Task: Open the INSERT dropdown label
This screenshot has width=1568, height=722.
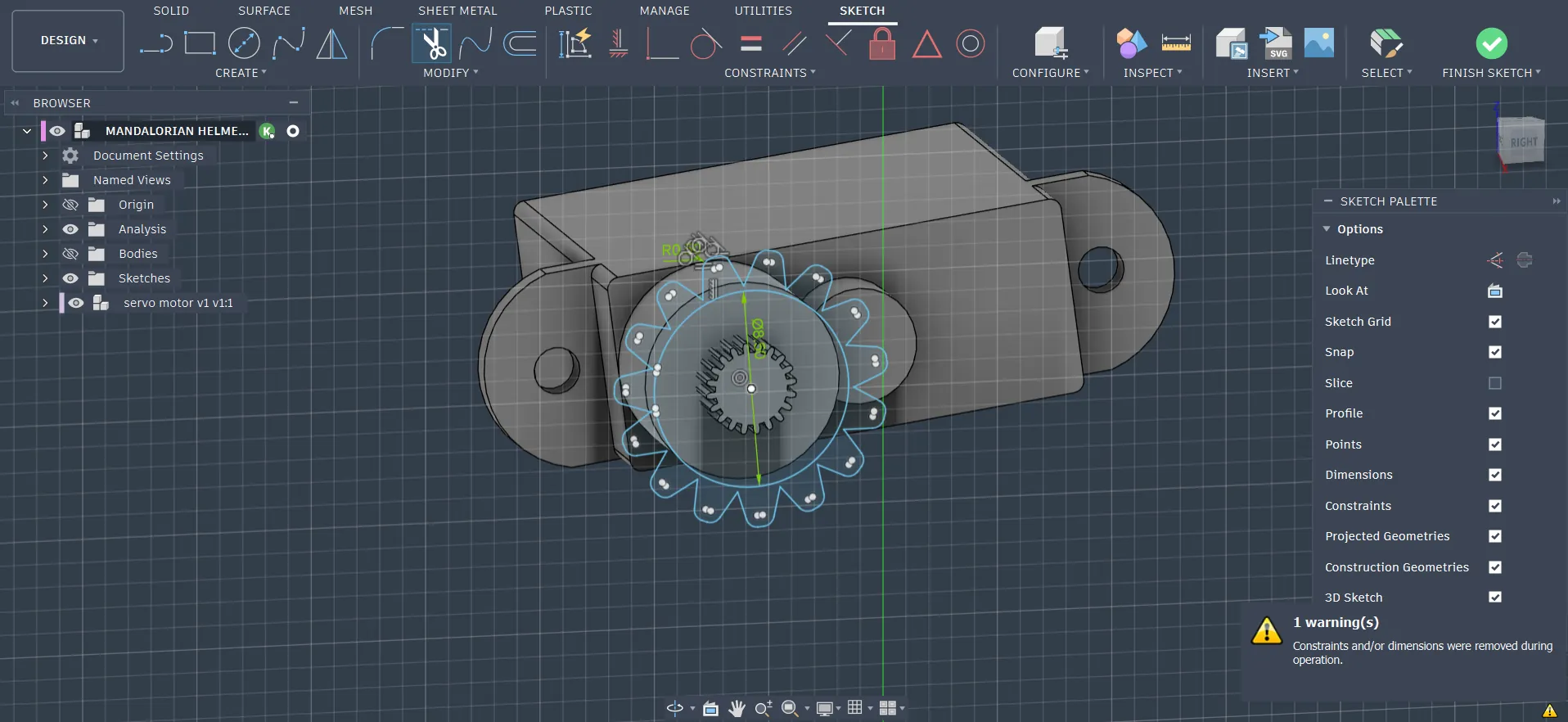Action: [1273, 73]
